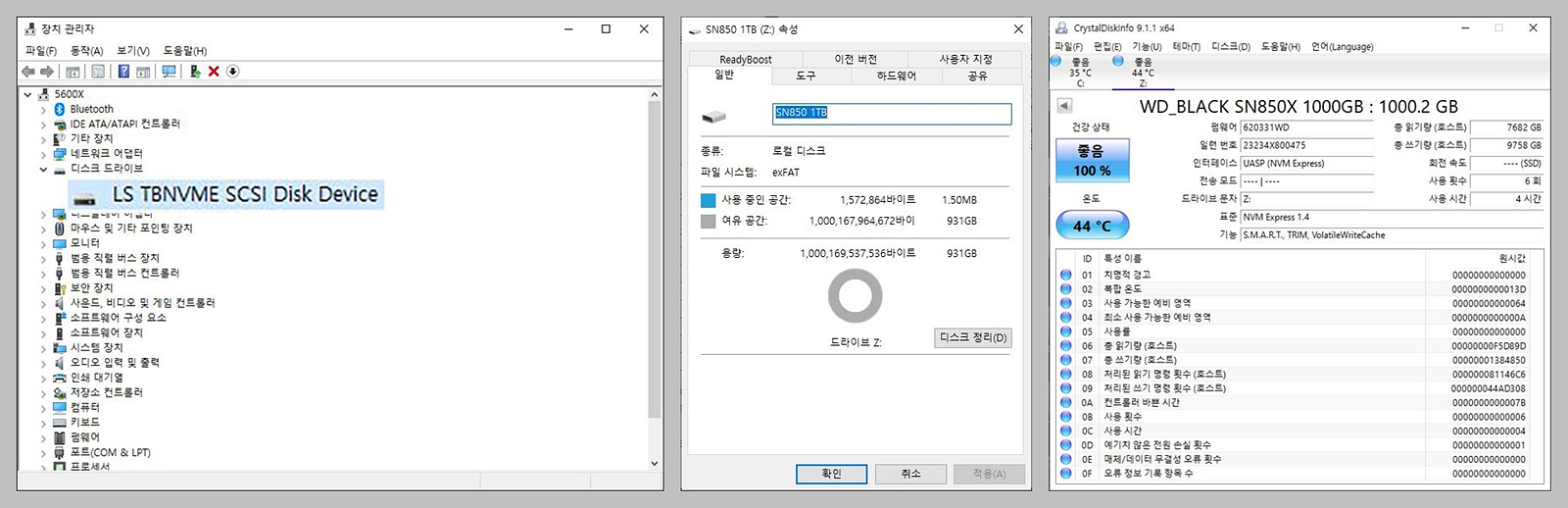1568x508 pixels.
Task: Select 모니터 category in device tree
Action: [84, 242]
